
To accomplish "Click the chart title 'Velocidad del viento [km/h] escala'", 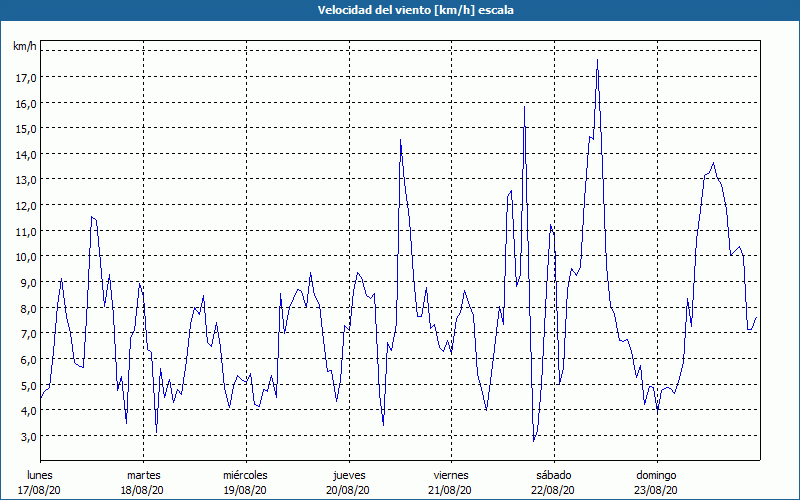I will (415, 10).
